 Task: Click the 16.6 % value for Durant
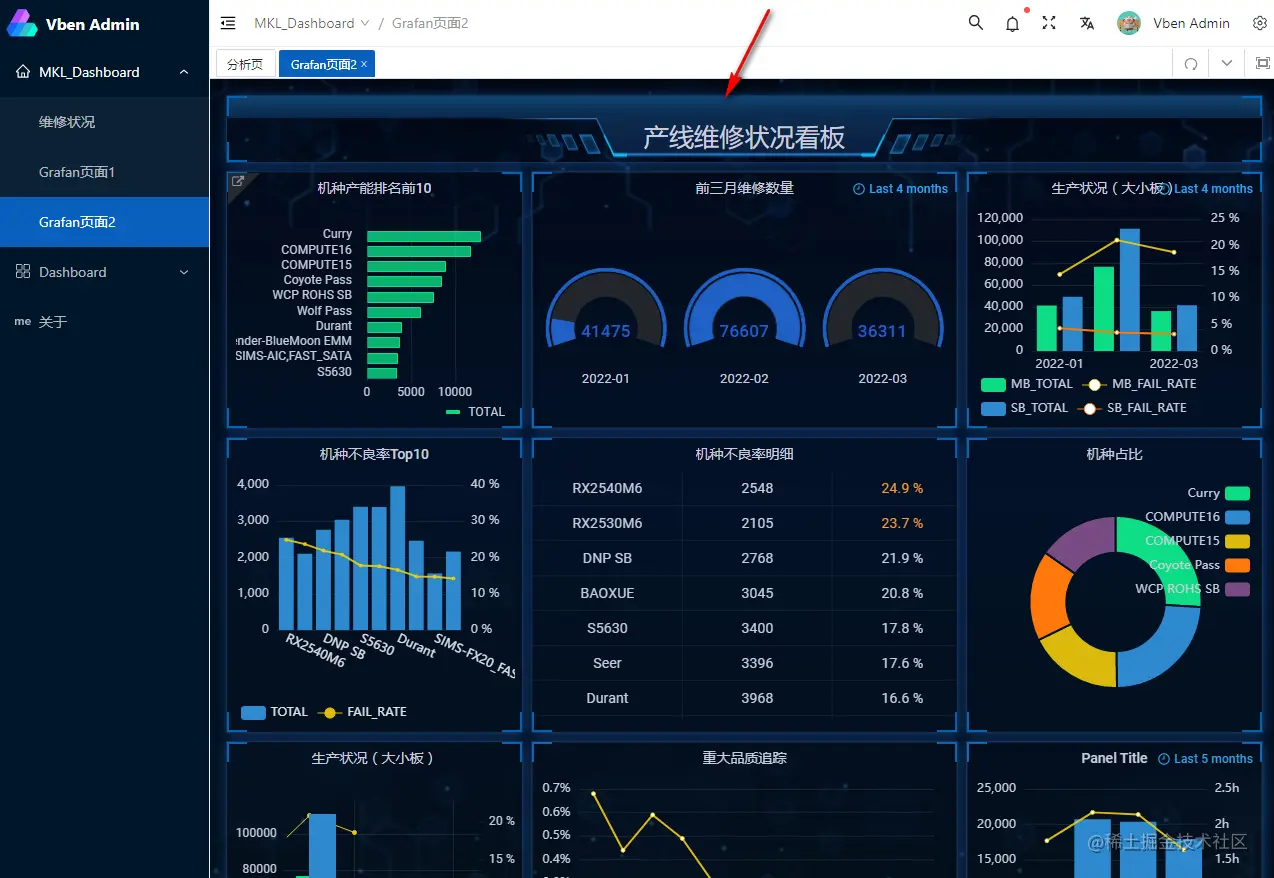click(902, 698)
